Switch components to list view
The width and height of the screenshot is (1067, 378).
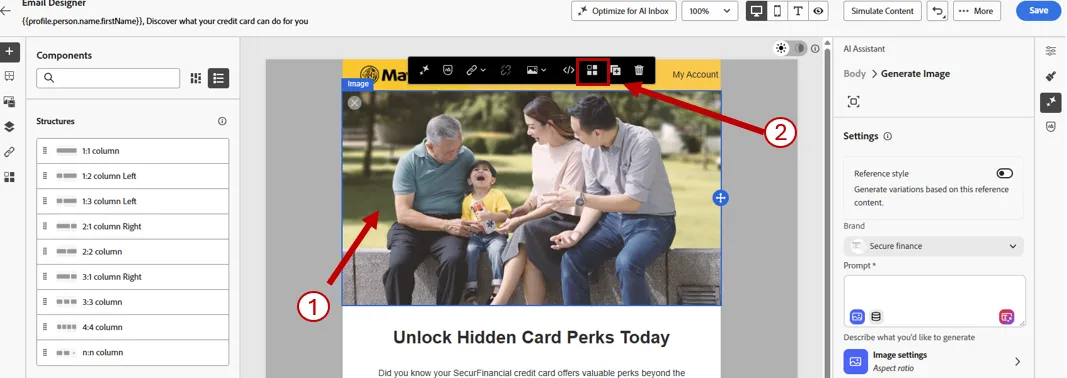click(x=218, y=78)
